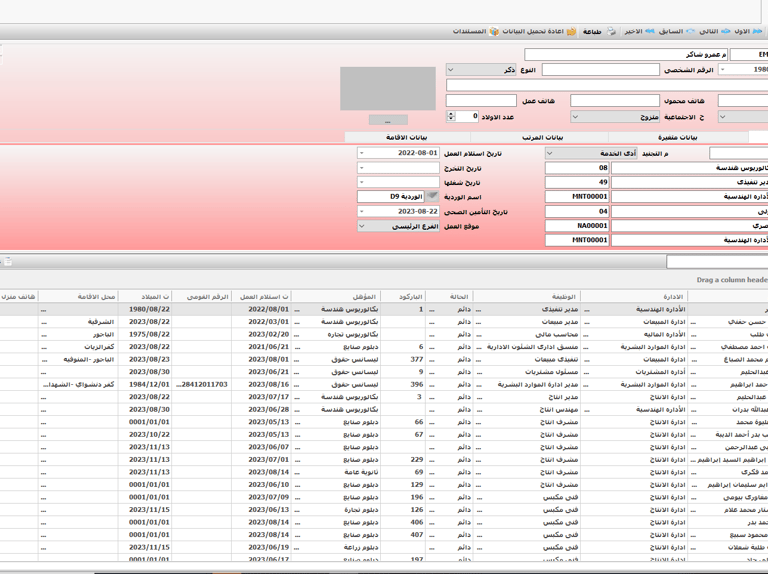Image resolution: width=768 pixels, height=574 pixels.
Task: Sort by ت استلام العمل column header
Action: (x=262, y=297)
